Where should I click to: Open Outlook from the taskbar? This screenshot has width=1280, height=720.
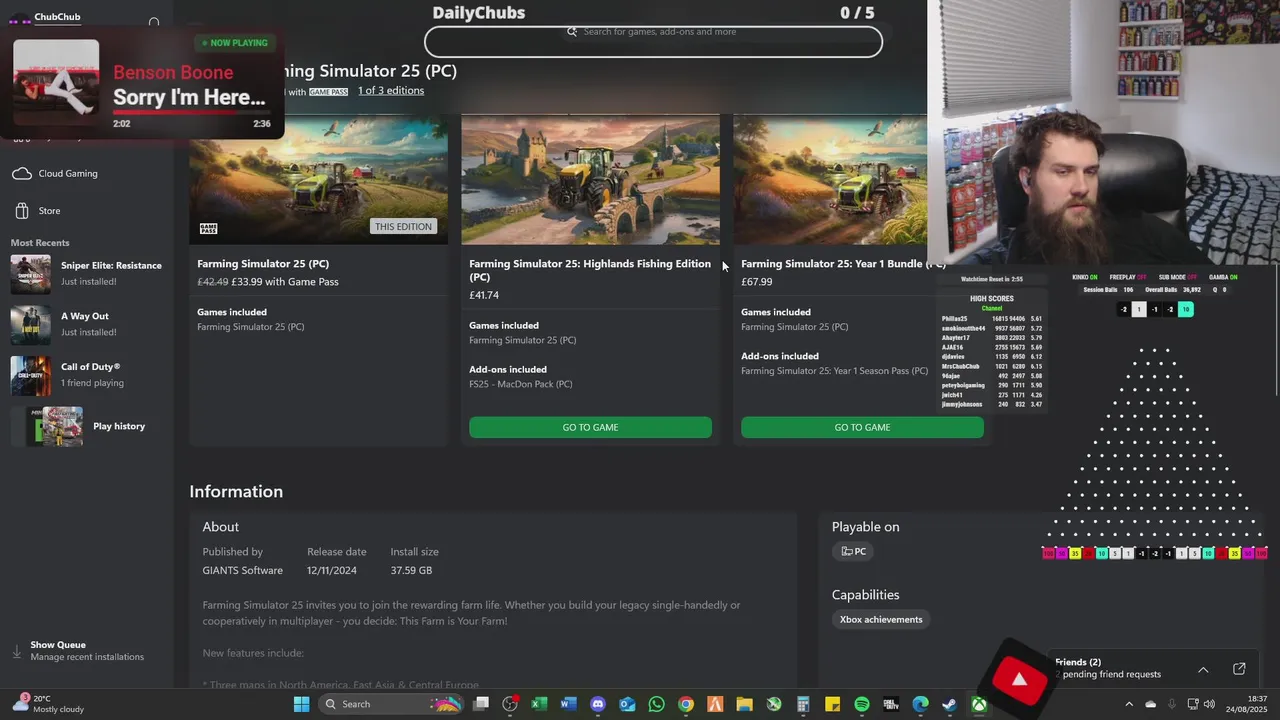coord(627,704)
